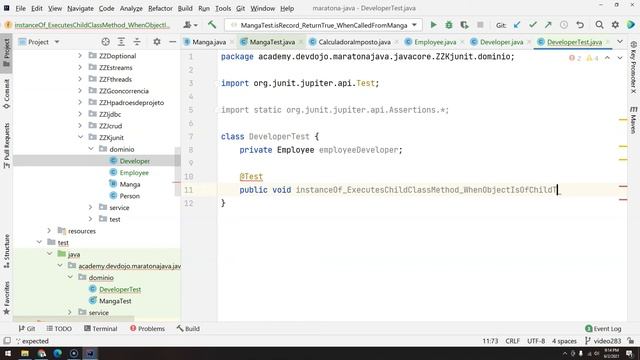Go to previous highlighted error arrow in editor

pyautogui.click(x=607, y=58)
